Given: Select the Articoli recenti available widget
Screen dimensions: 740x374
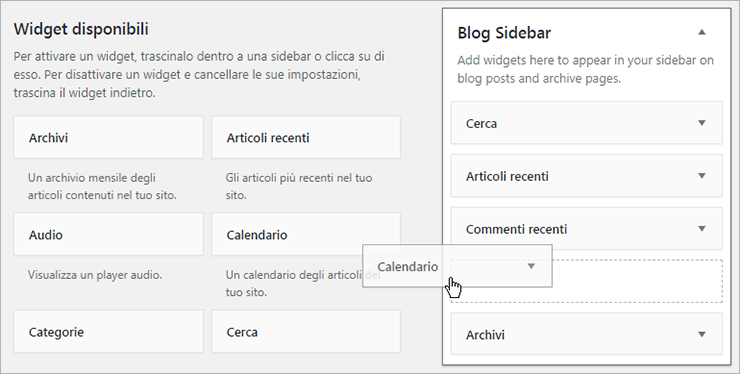Looking at the screenshot, I should point(306,137).
